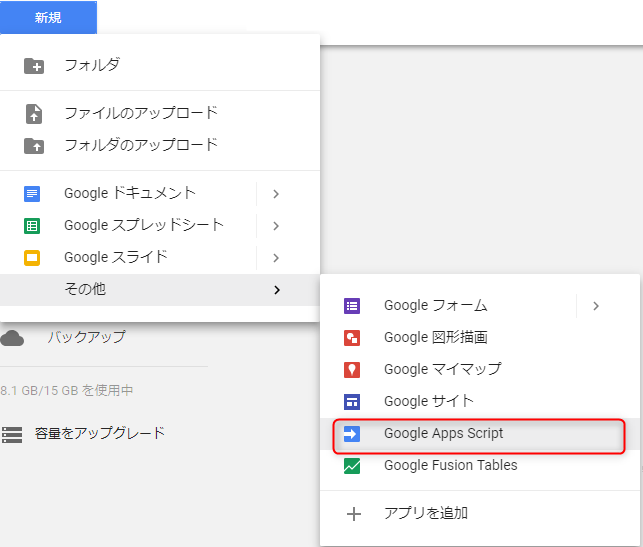Choose アプリを追加 at submenu bottom
The width and height of the screenshot is (643, 547).
426,513
